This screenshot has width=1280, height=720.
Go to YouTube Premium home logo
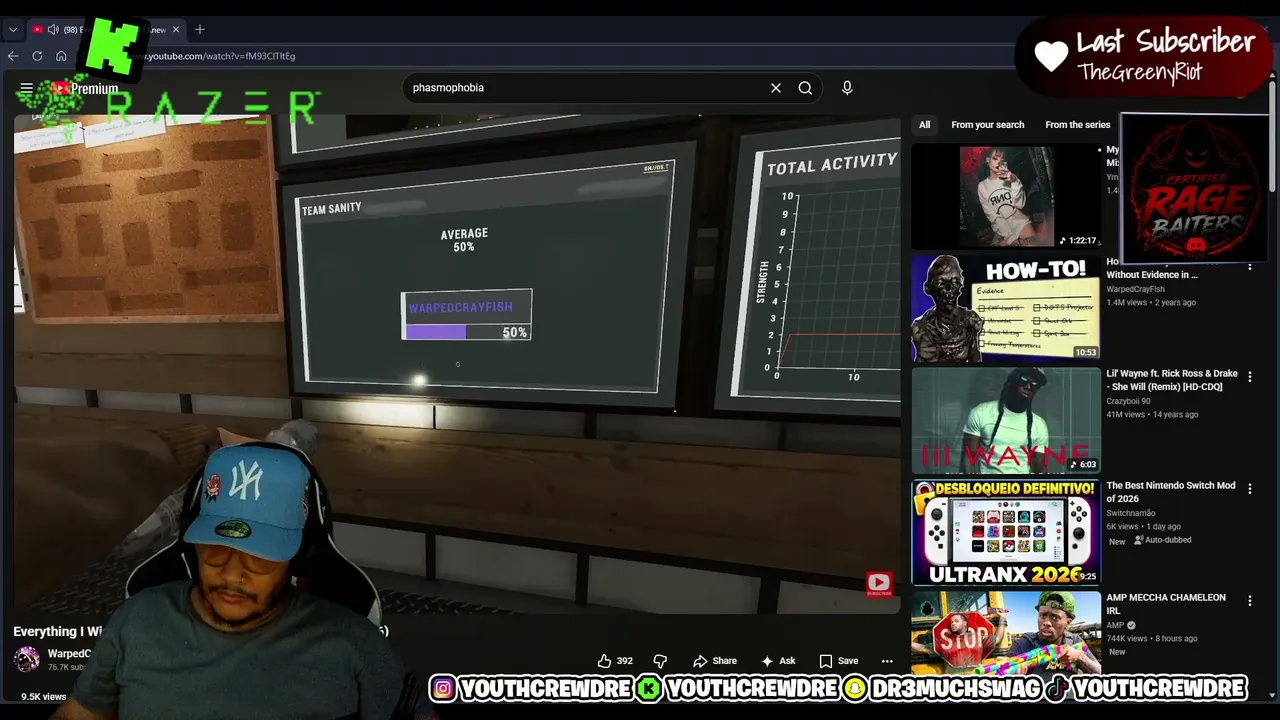[x=85, y=89]
